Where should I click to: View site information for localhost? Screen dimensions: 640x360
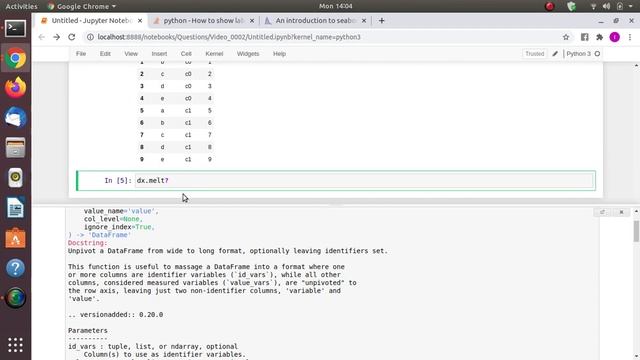click(x=91, y=37)
